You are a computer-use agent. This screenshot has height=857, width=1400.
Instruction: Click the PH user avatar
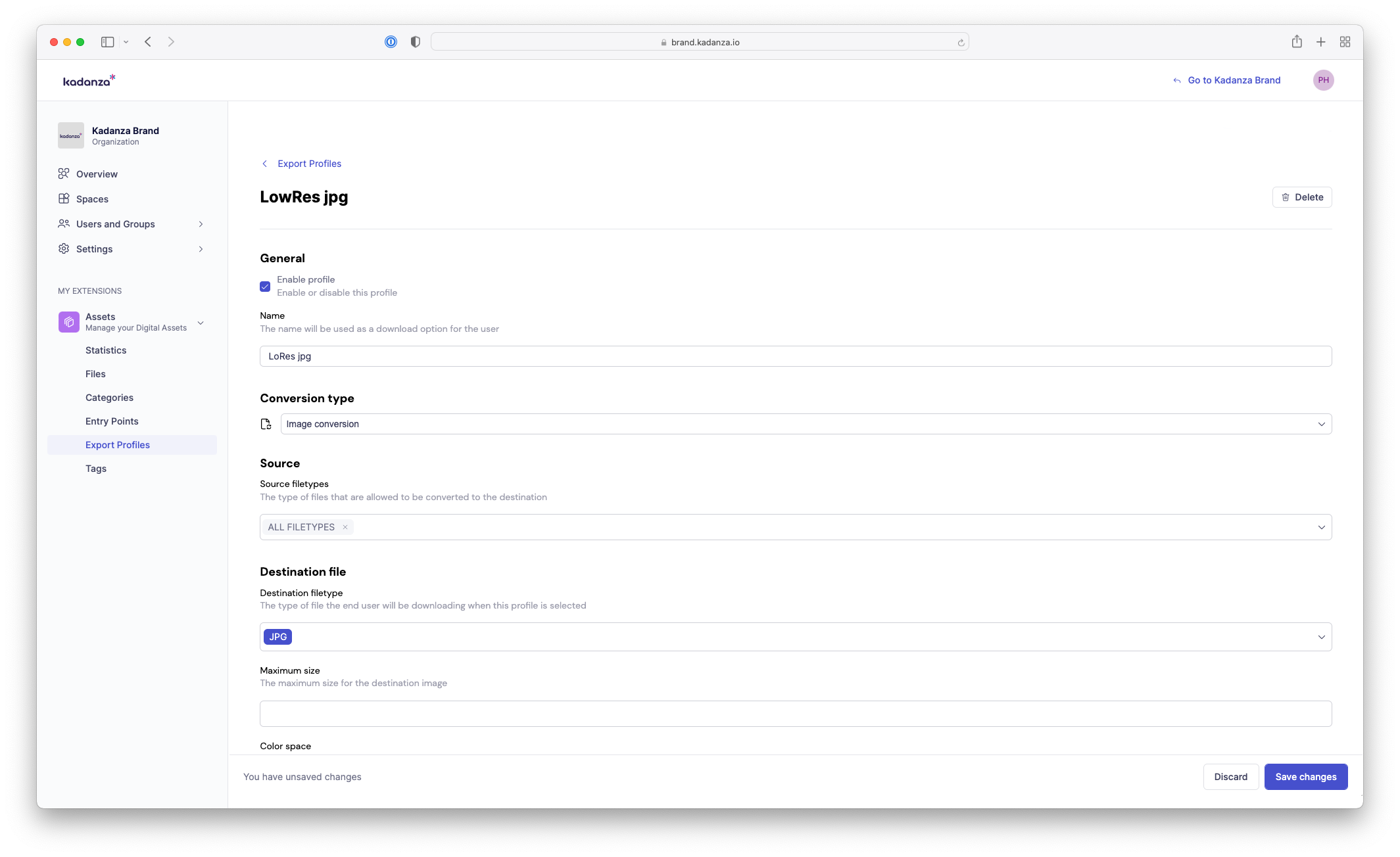pyautogui.click(x=1323, y=80)
